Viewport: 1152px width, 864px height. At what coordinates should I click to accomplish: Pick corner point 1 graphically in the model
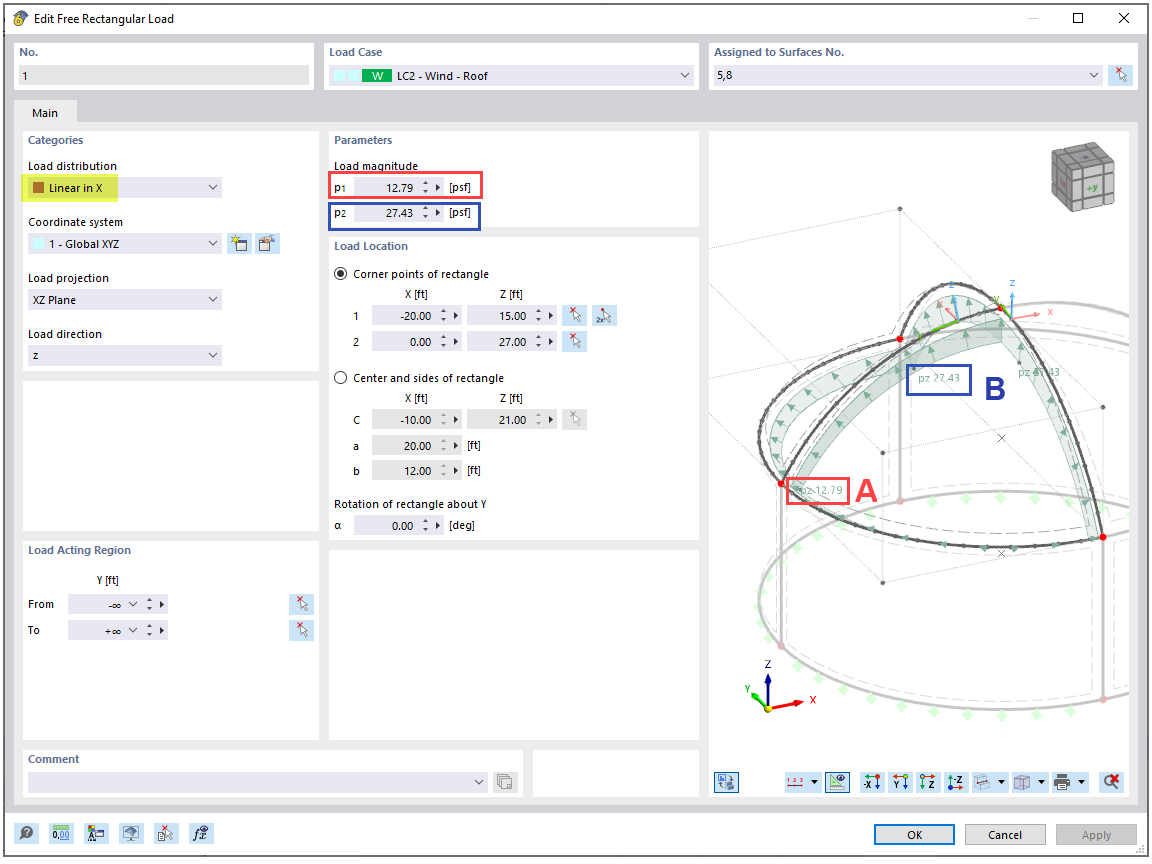point(576,315)
